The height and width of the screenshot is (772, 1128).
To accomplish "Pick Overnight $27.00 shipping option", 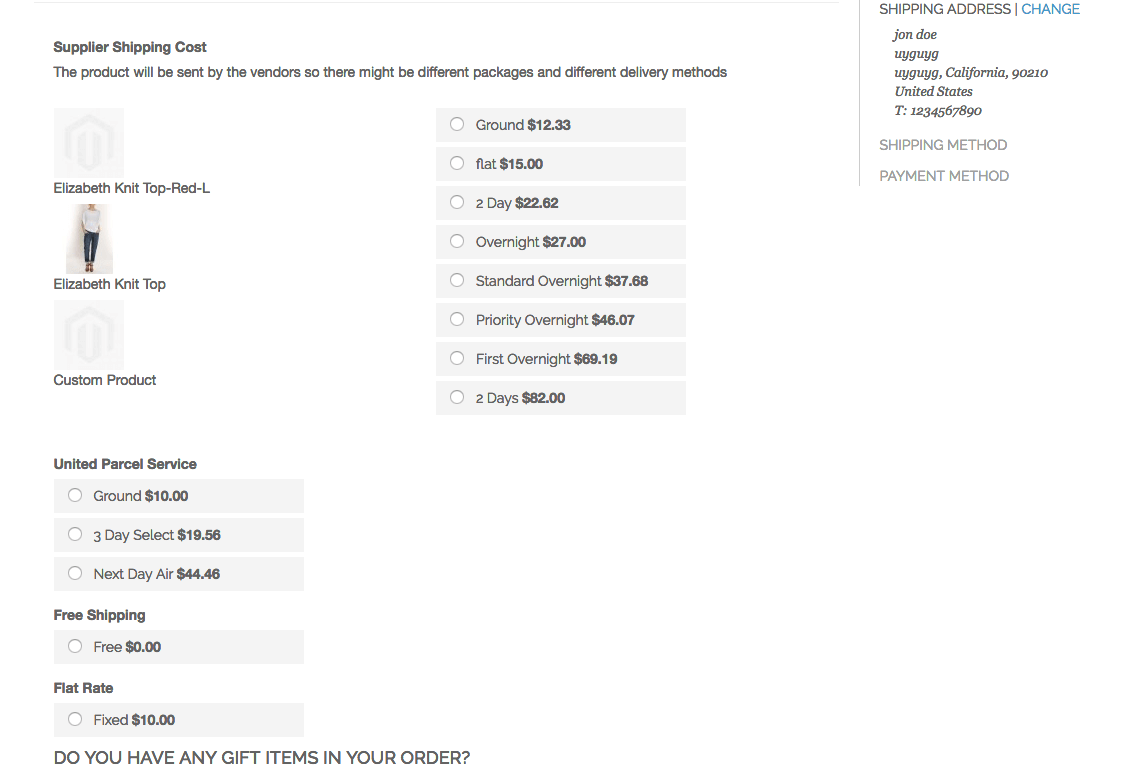I will tap(457, 242).
